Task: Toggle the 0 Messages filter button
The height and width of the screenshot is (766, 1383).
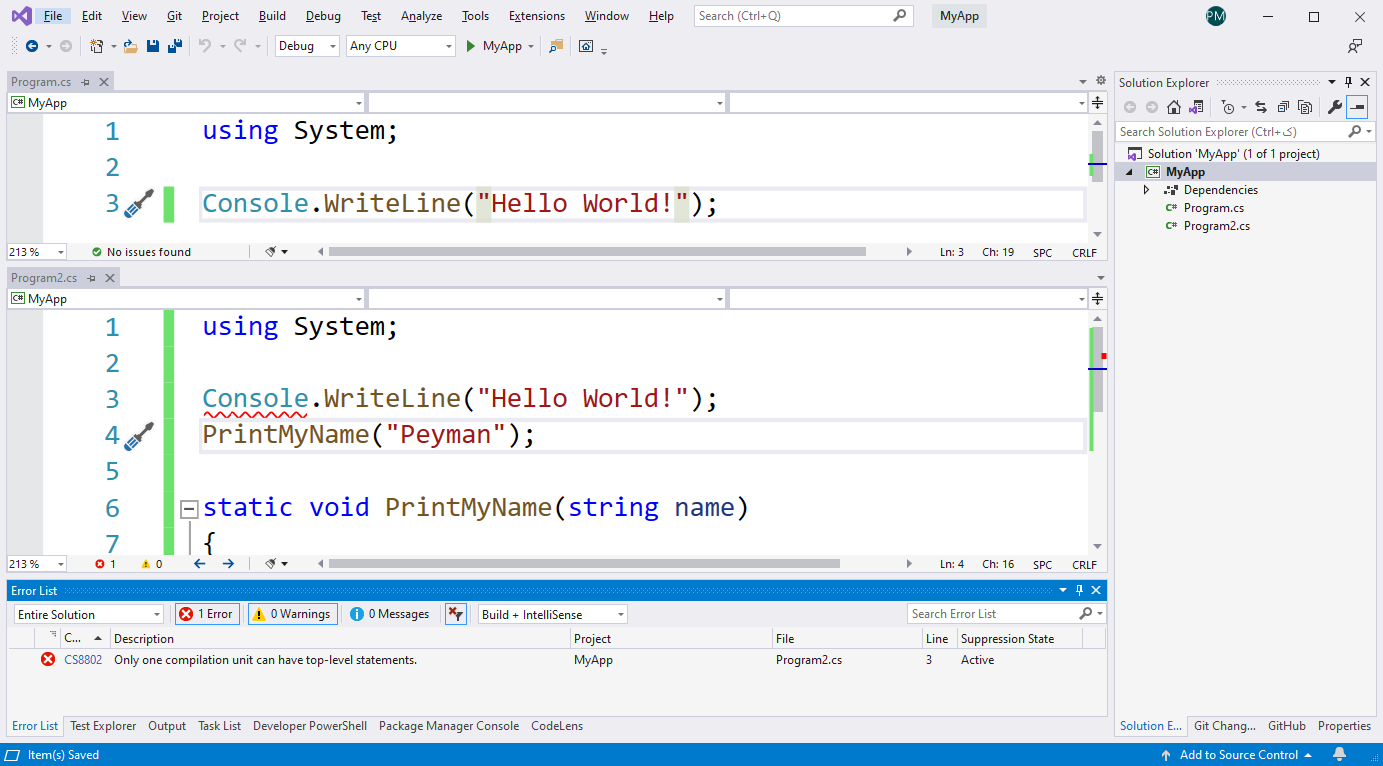Action: tap(390, 614)
